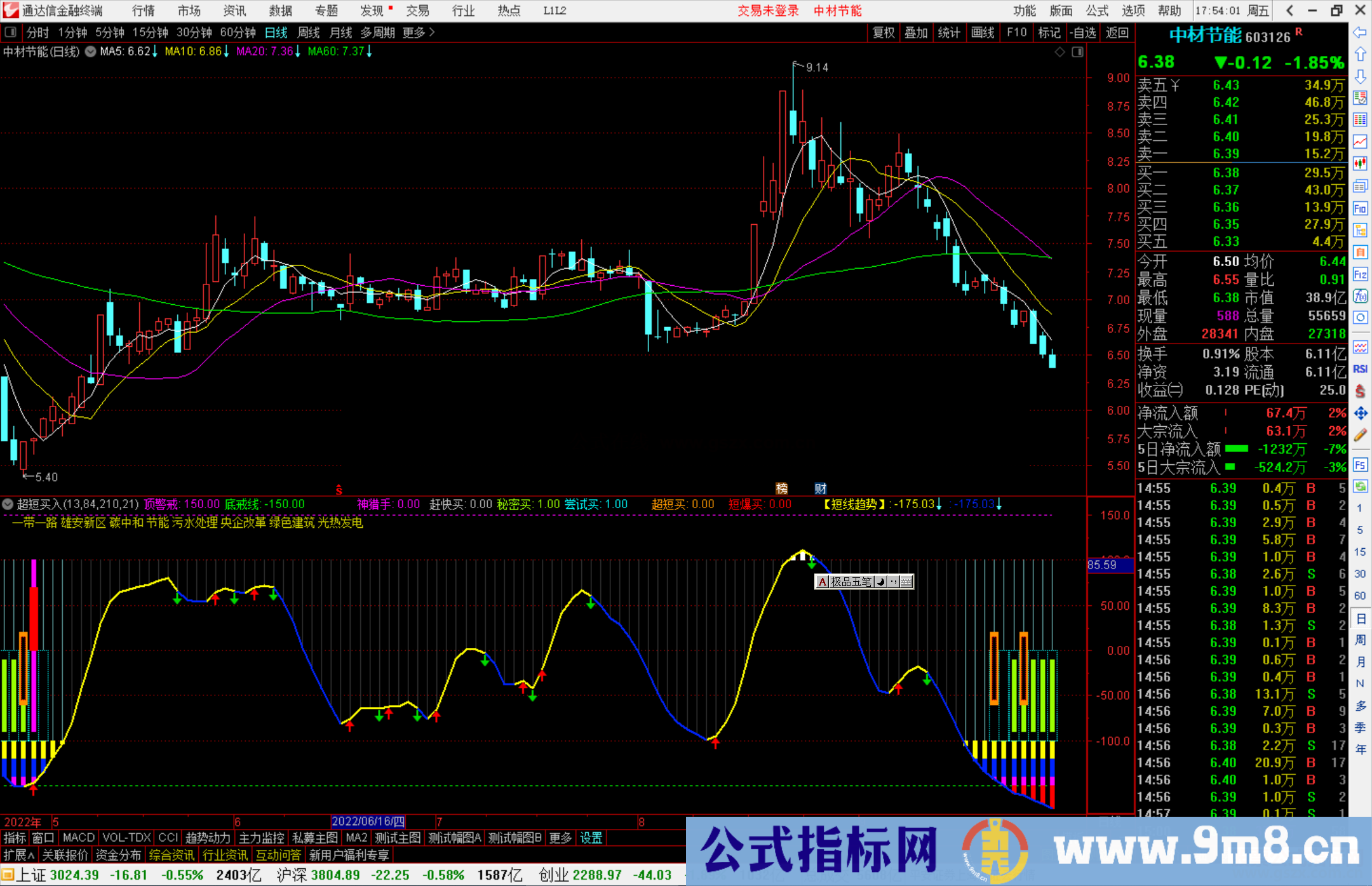The height and width of the screenshot is (886, 1372).
Task: Open the 资金分布 tab at bottom
Action: (119, 855)
